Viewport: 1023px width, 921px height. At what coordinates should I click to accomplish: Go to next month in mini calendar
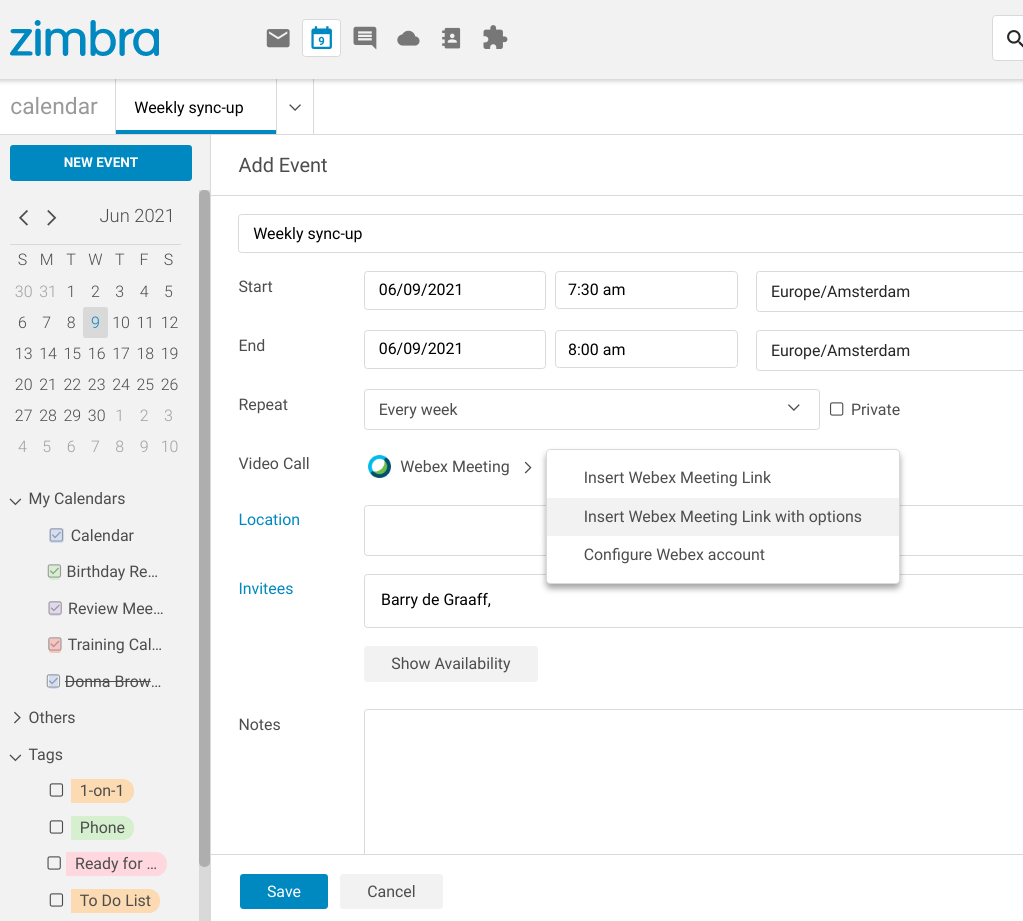pos(52,217)
